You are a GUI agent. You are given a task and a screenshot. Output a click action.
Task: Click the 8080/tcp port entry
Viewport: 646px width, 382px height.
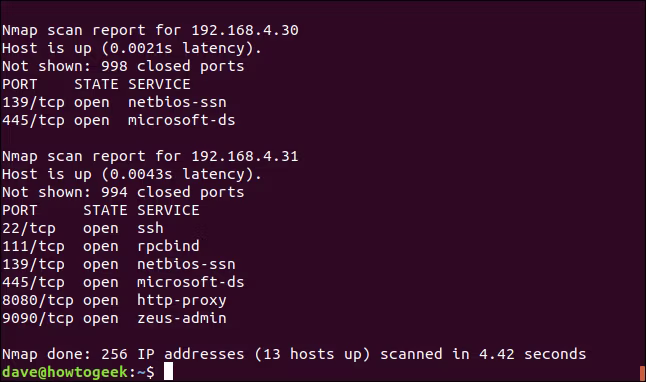pyautogui.click(x=37, y=300)
